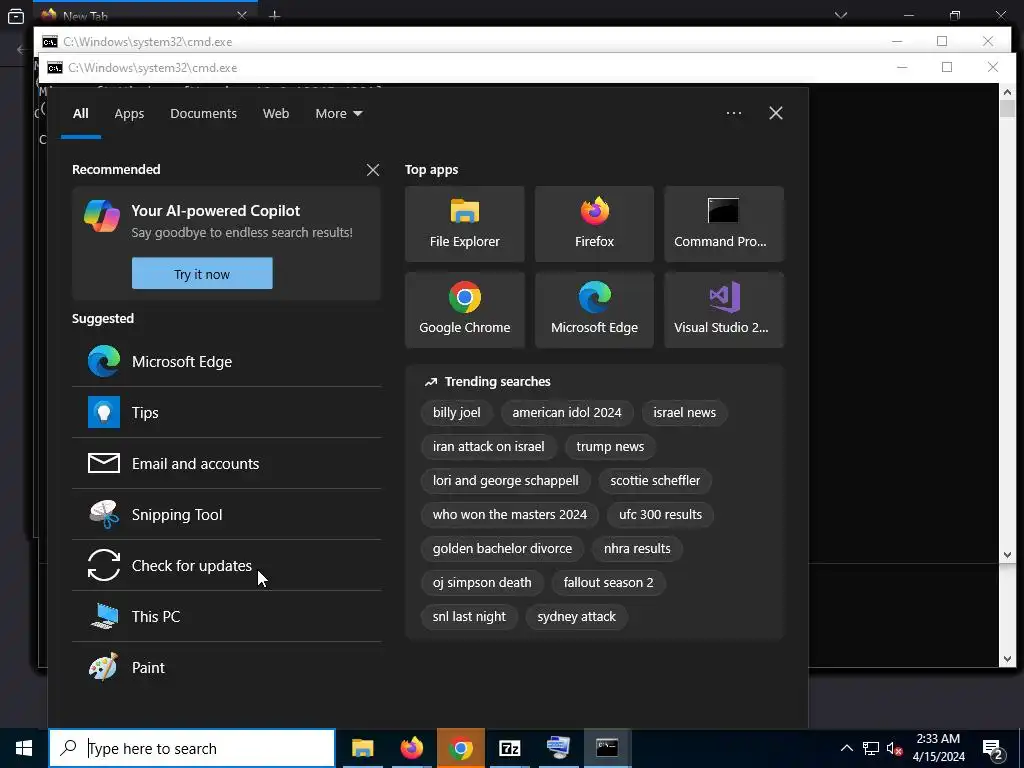Search trending oj simpson death

[482, 583]
